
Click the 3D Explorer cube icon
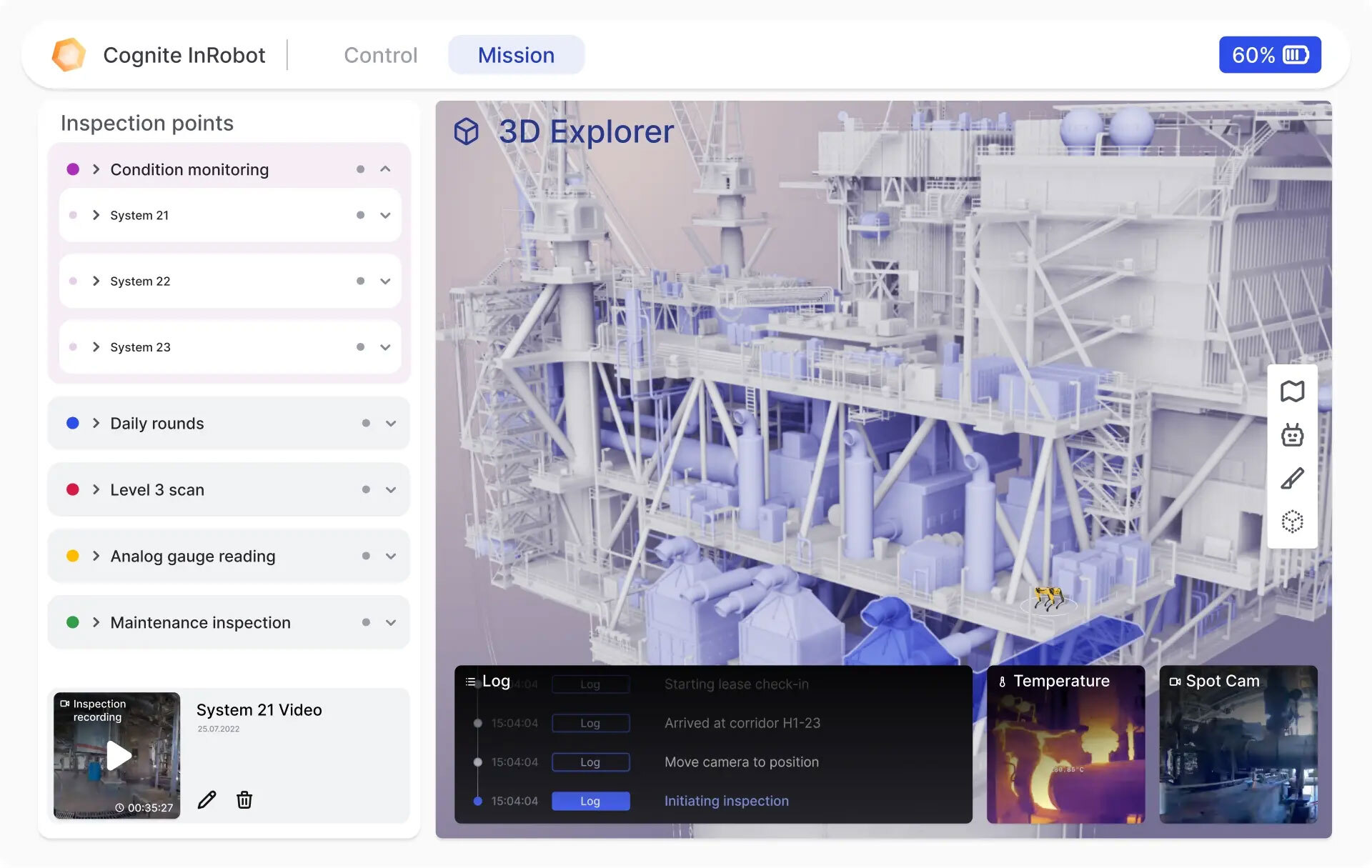pos(468,131)
